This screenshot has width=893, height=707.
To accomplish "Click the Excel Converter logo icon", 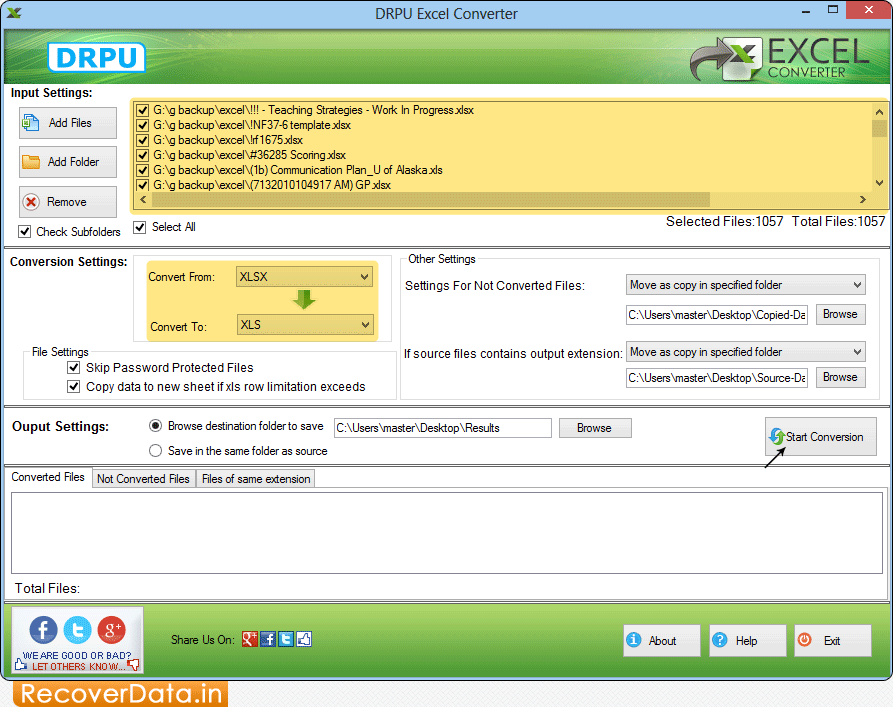I will point(726,59).
